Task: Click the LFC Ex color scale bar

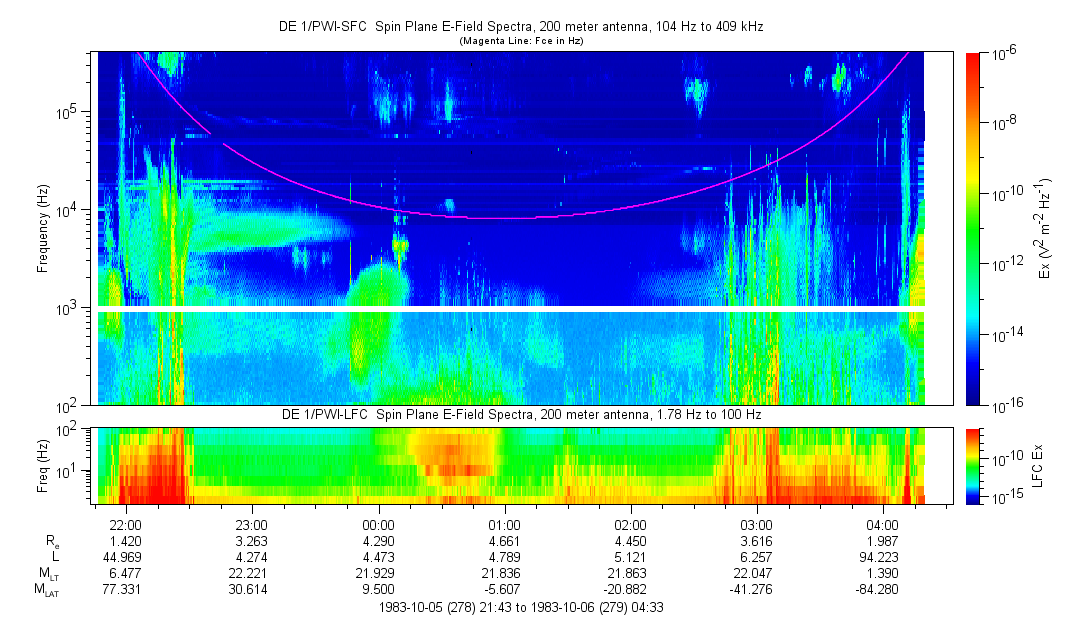Action: 972,466
